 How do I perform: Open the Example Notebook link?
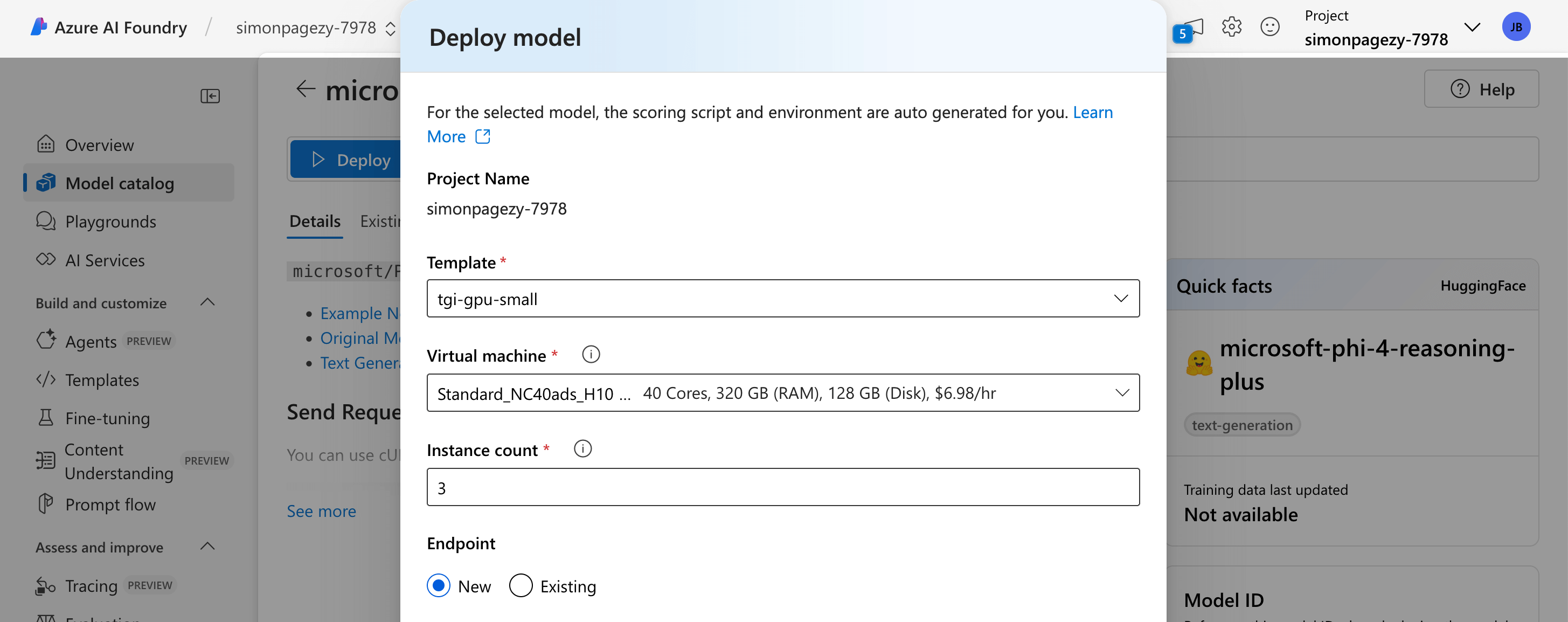(360, 313)
